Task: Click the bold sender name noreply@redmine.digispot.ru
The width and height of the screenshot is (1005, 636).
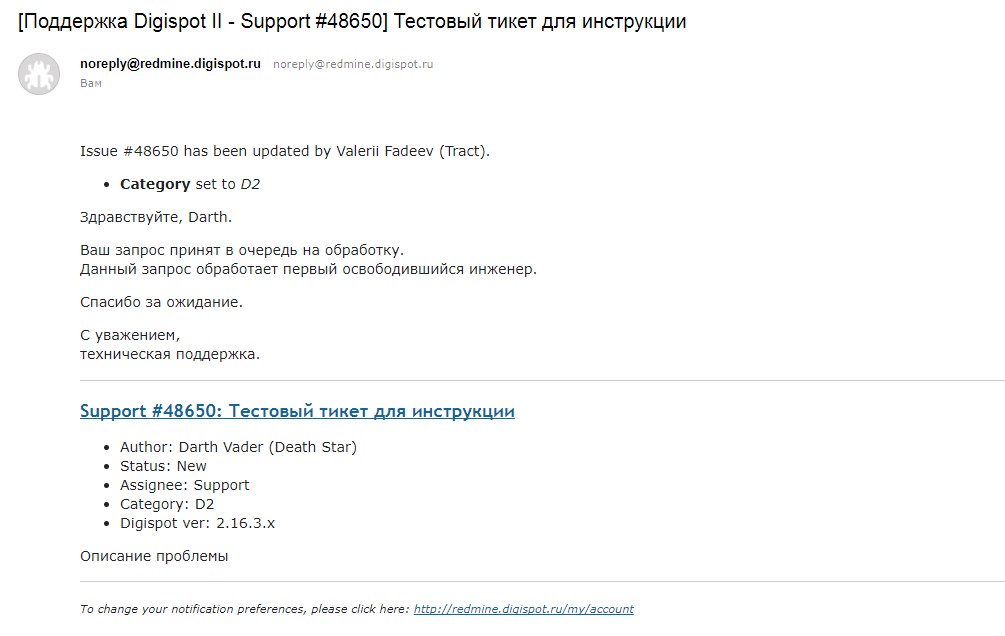Action: coord(170,63)
